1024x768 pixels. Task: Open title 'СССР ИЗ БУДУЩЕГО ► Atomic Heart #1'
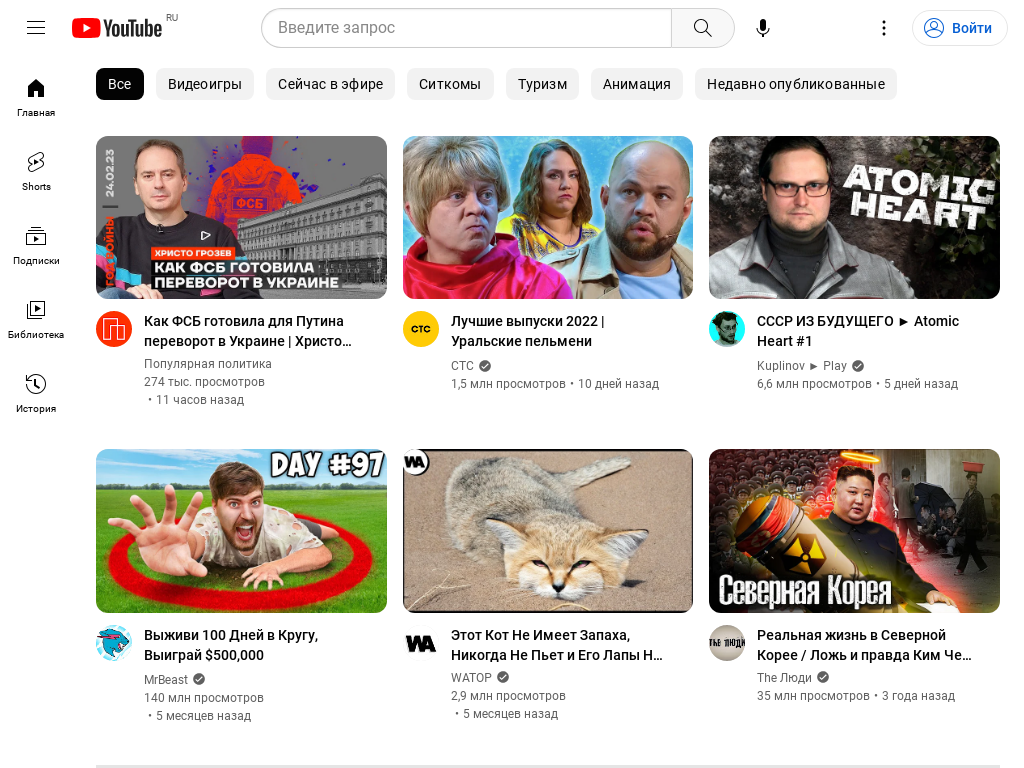pyautogui.click(x=858, y=331)
